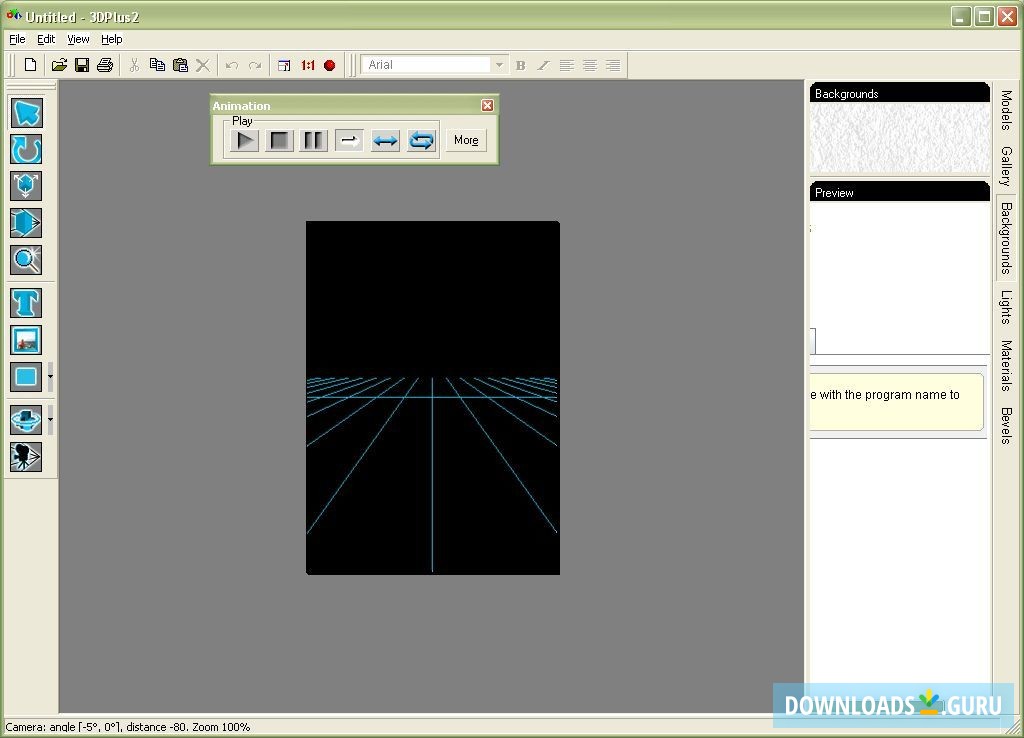This screenshot has height=738, width=1024.
Task: Toggle back-and-forth playback mode
Action: pyautogui.click(x=385, y=140)
